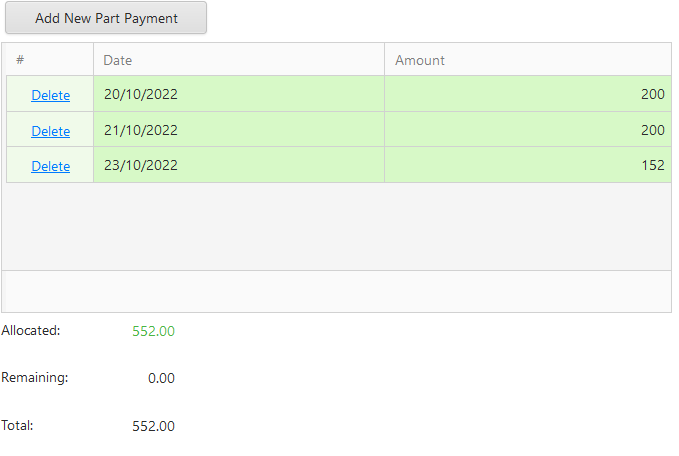Click the Total label
The width and height of the screenshot is (679, 456).
pos(18,425)
